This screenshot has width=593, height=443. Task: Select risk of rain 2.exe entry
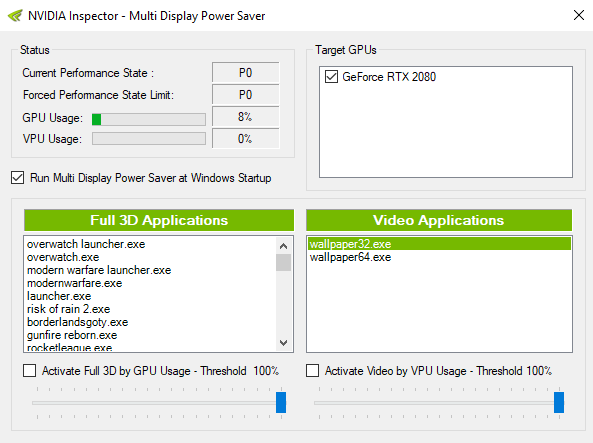point(68,309)
